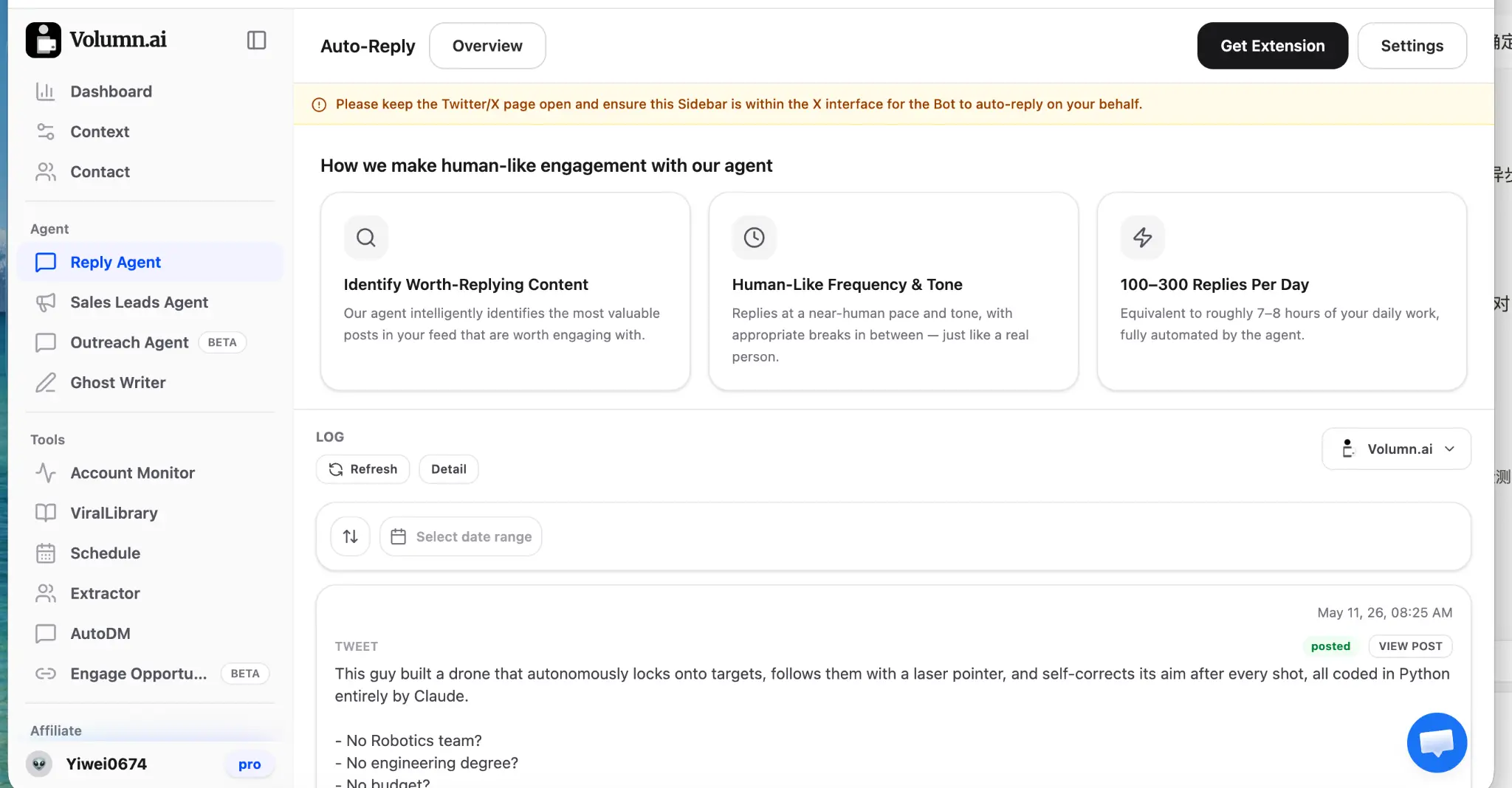Image resolution: width=1512 pixels, height=788 pixels.
Task: Open Settings button in the header
Action: 1412,46
